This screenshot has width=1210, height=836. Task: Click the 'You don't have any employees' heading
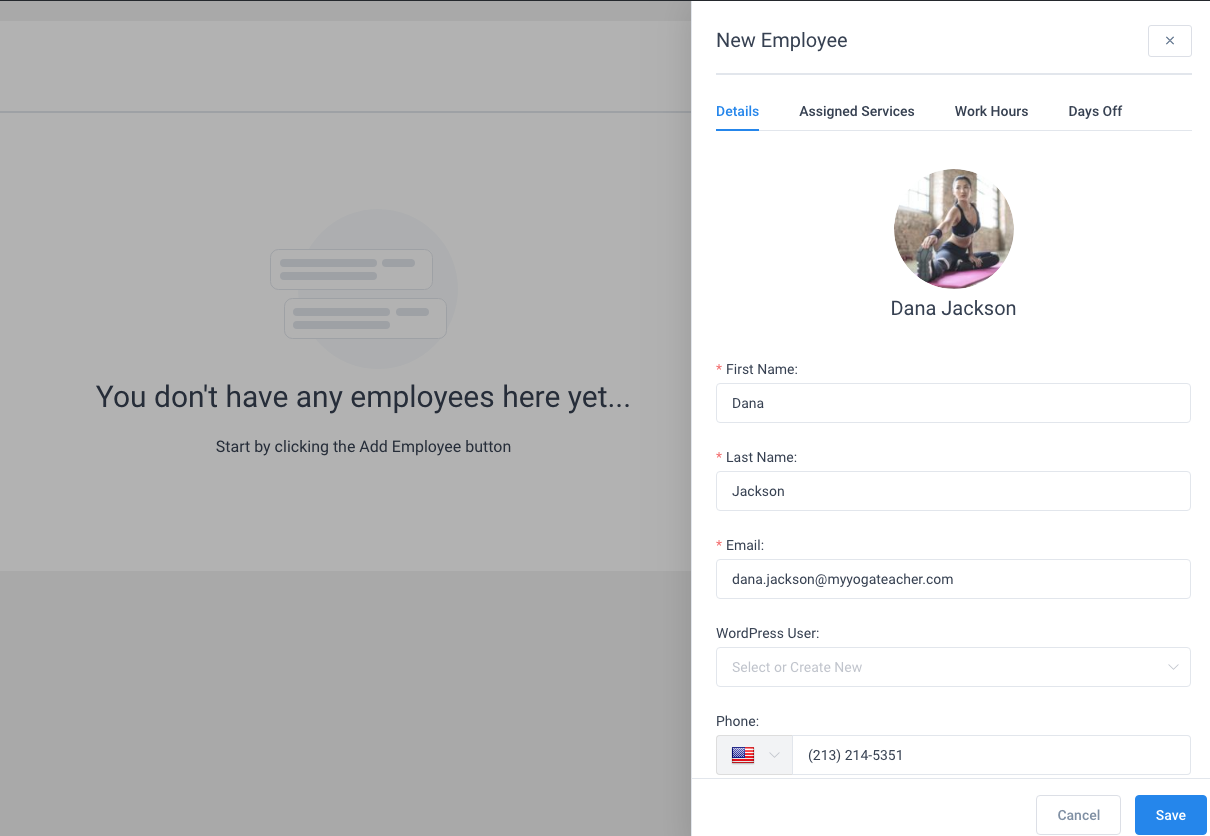(363, 397)
